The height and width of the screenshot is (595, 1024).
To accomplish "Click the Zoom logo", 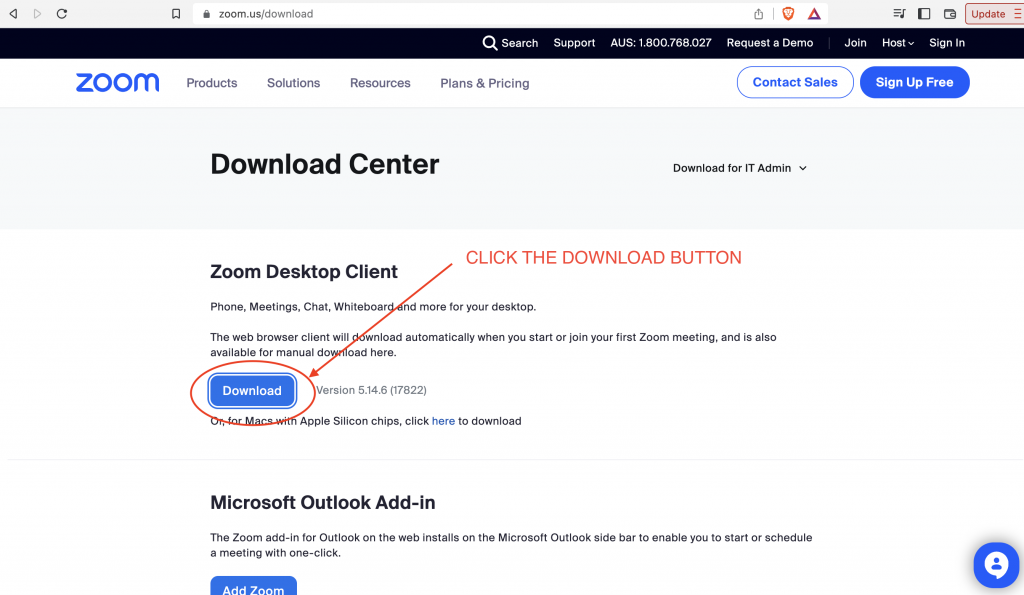I will [x=118, y=82].
